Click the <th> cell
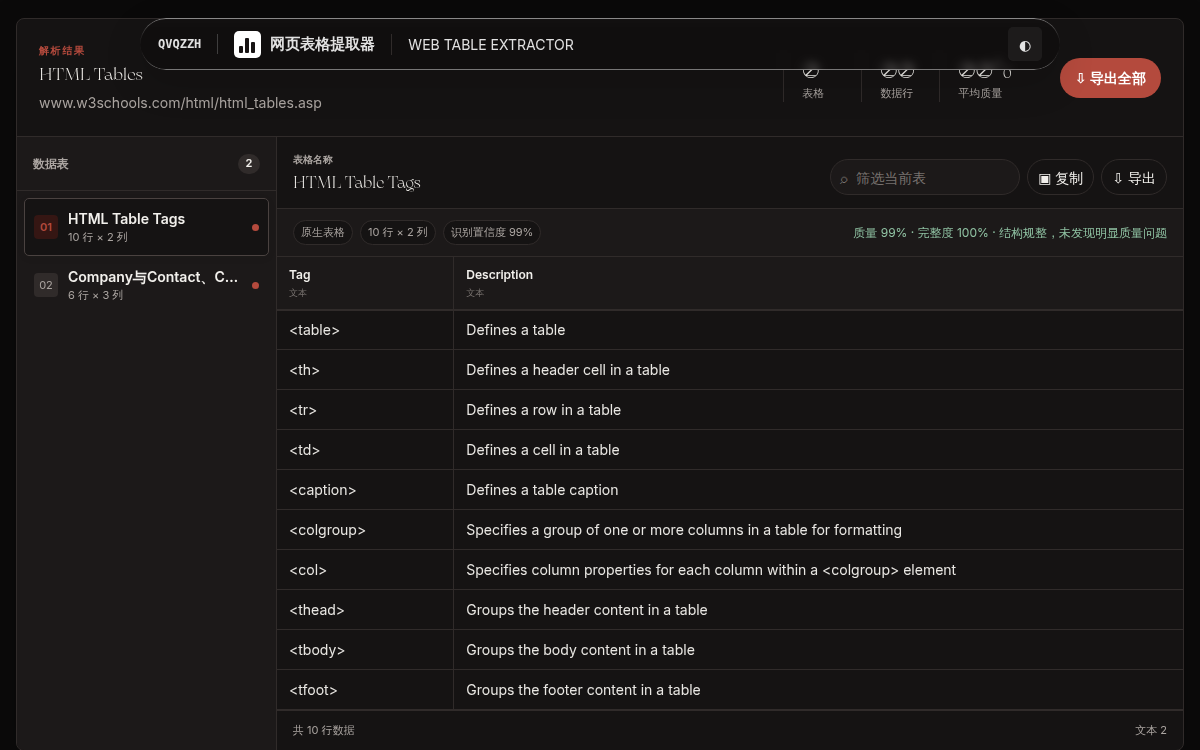 [365, 370]
